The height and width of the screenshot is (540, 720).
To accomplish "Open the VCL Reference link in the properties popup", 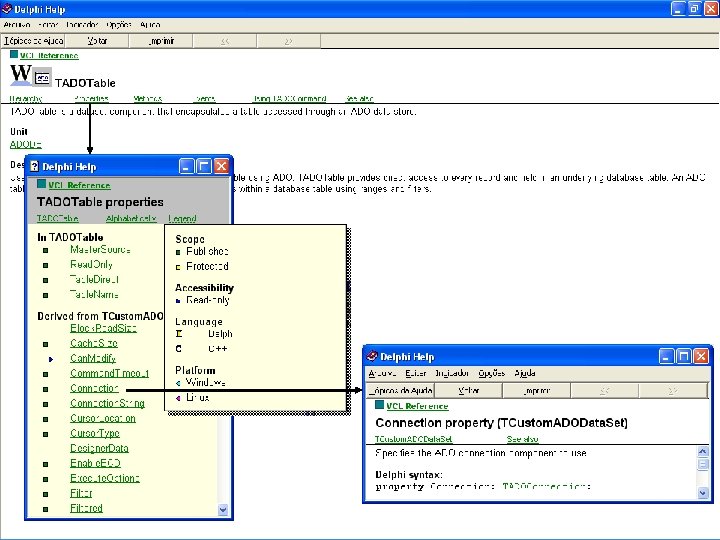I will pos(79,185).
